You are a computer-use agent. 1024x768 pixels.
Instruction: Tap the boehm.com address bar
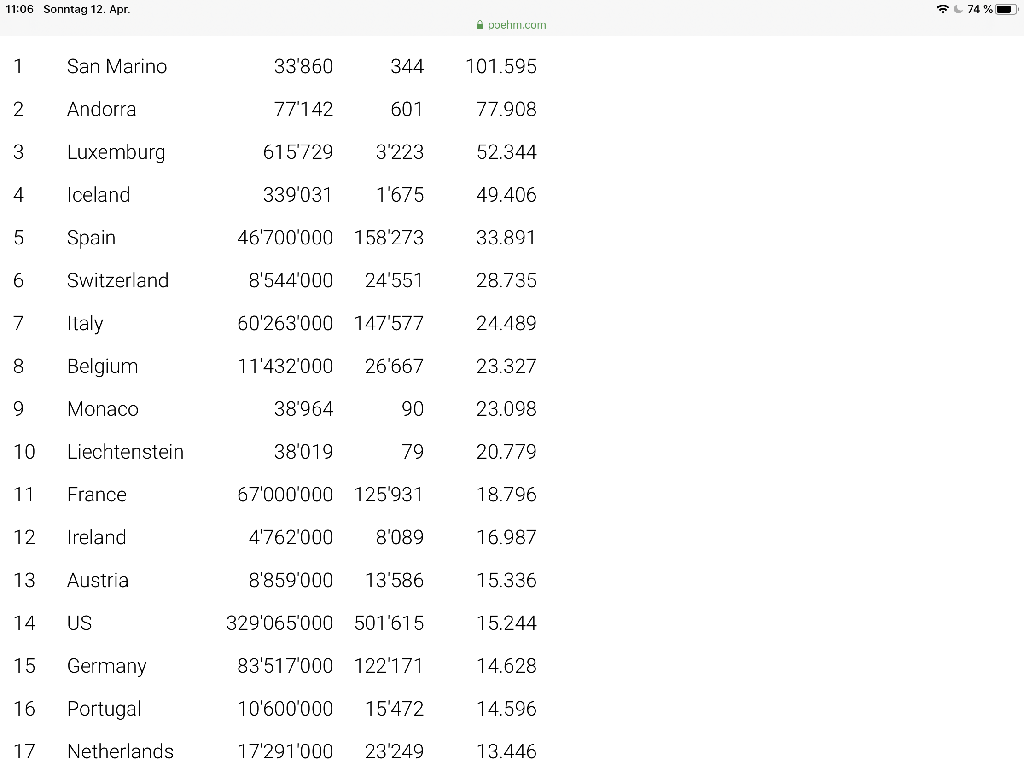(511, 25)
